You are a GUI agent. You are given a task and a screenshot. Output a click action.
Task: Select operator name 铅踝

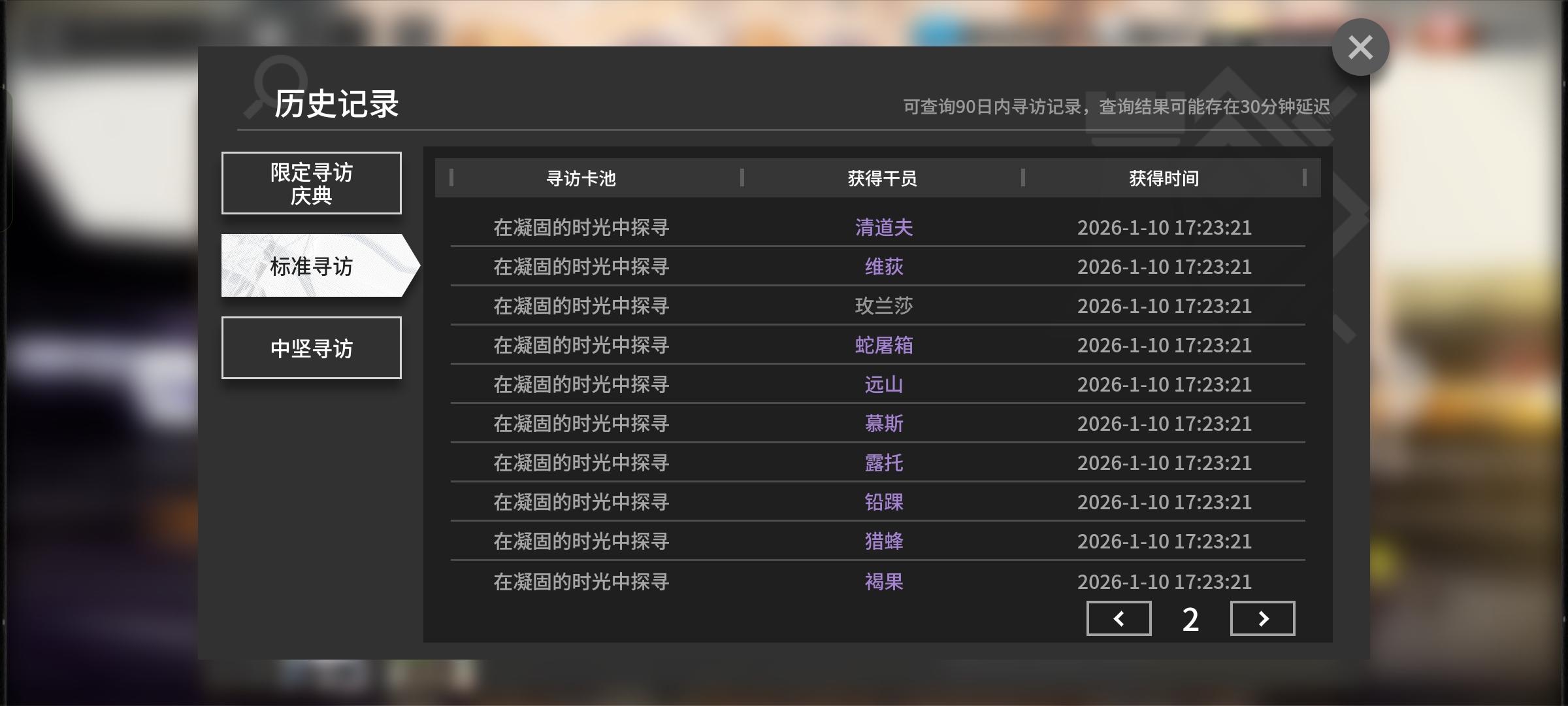tap(884, 502)
